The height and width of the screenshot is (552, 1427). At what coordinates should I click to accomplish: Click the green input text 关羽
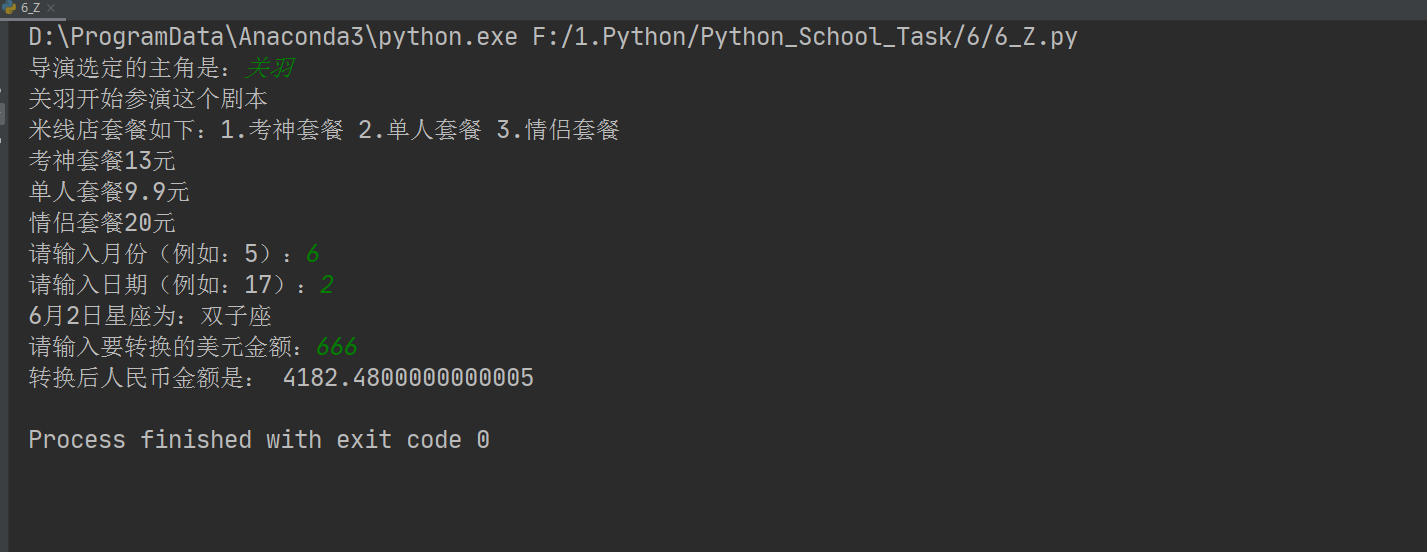[x=270, y=69]
